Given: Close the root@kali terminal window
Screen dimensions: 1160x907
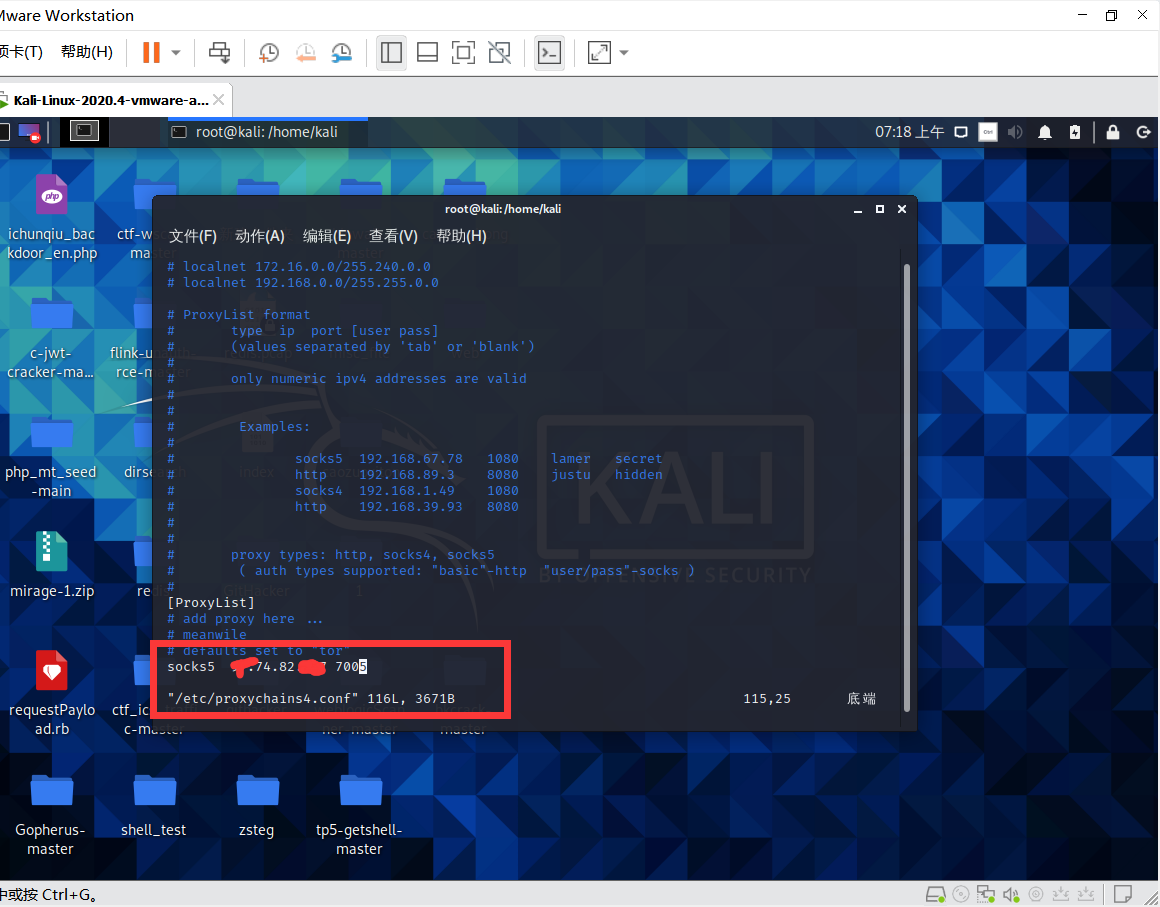Looking at the screenshot, I should [902, 209].
